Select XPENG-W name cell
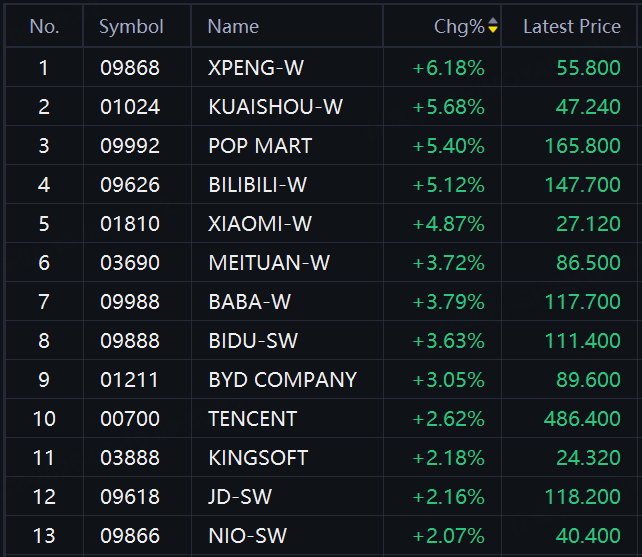The width and height of the screenshot is (642, 557). (x=256, y=68)
